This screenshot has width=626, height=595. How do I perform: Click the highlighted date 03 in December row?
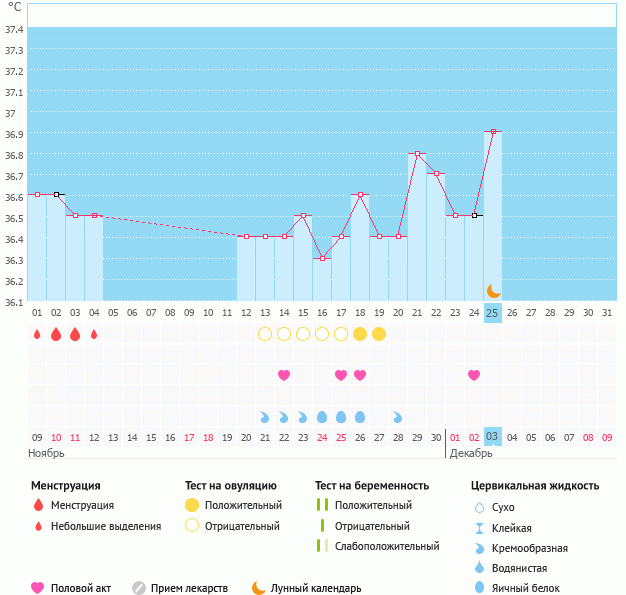(493, 437)
